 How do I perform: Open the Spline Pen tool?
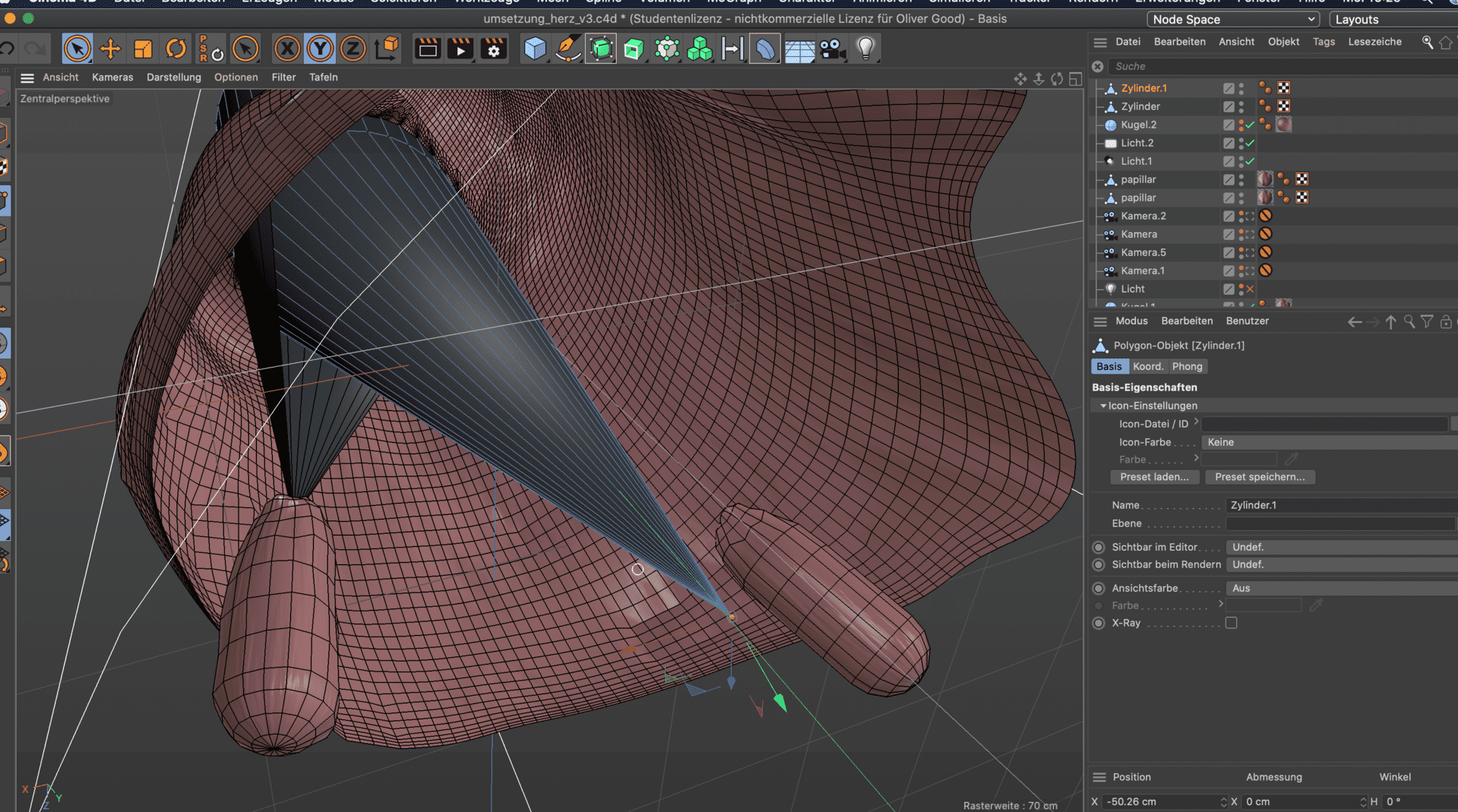coord(568,49)
